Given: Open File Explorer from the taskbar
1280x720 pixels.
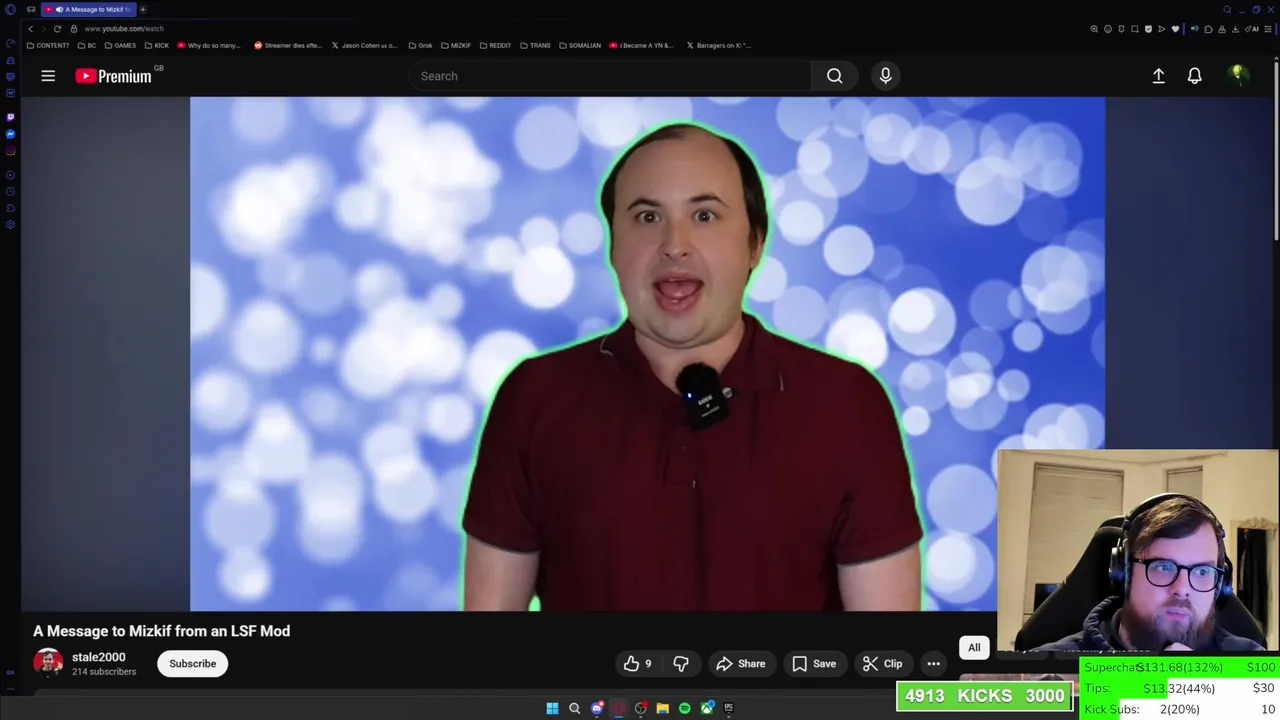Looking at the screenshot, I should click(662, 708).
